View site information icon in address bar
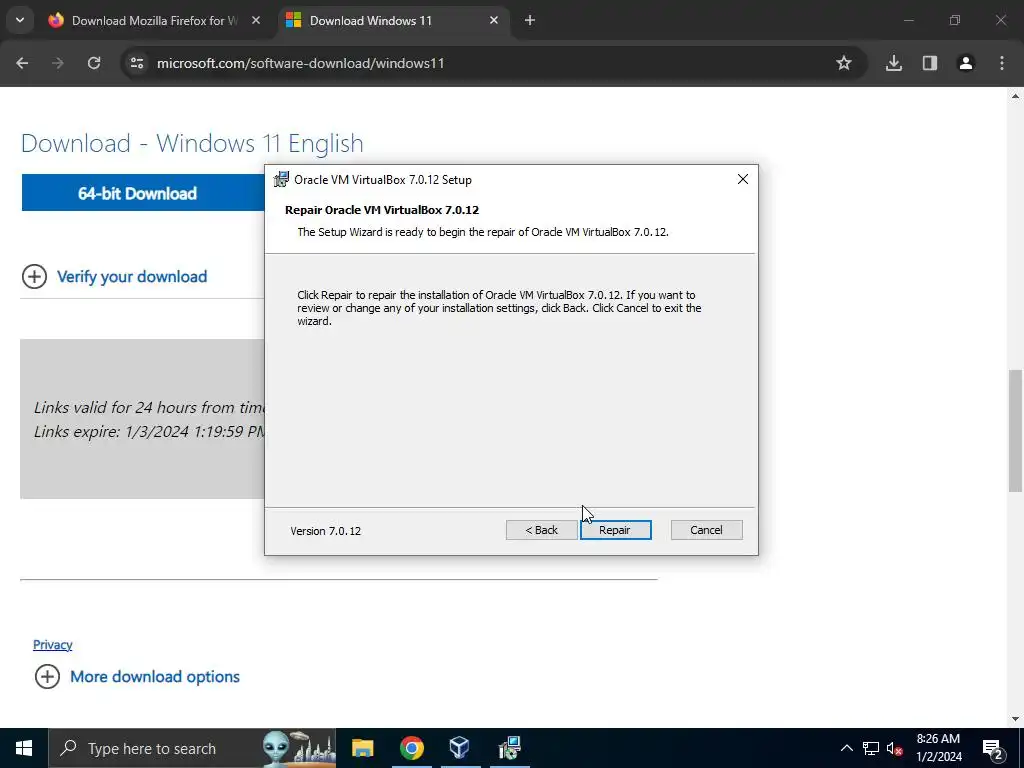The height and width of the screenshot is (768, 1024). pos(137,63)
